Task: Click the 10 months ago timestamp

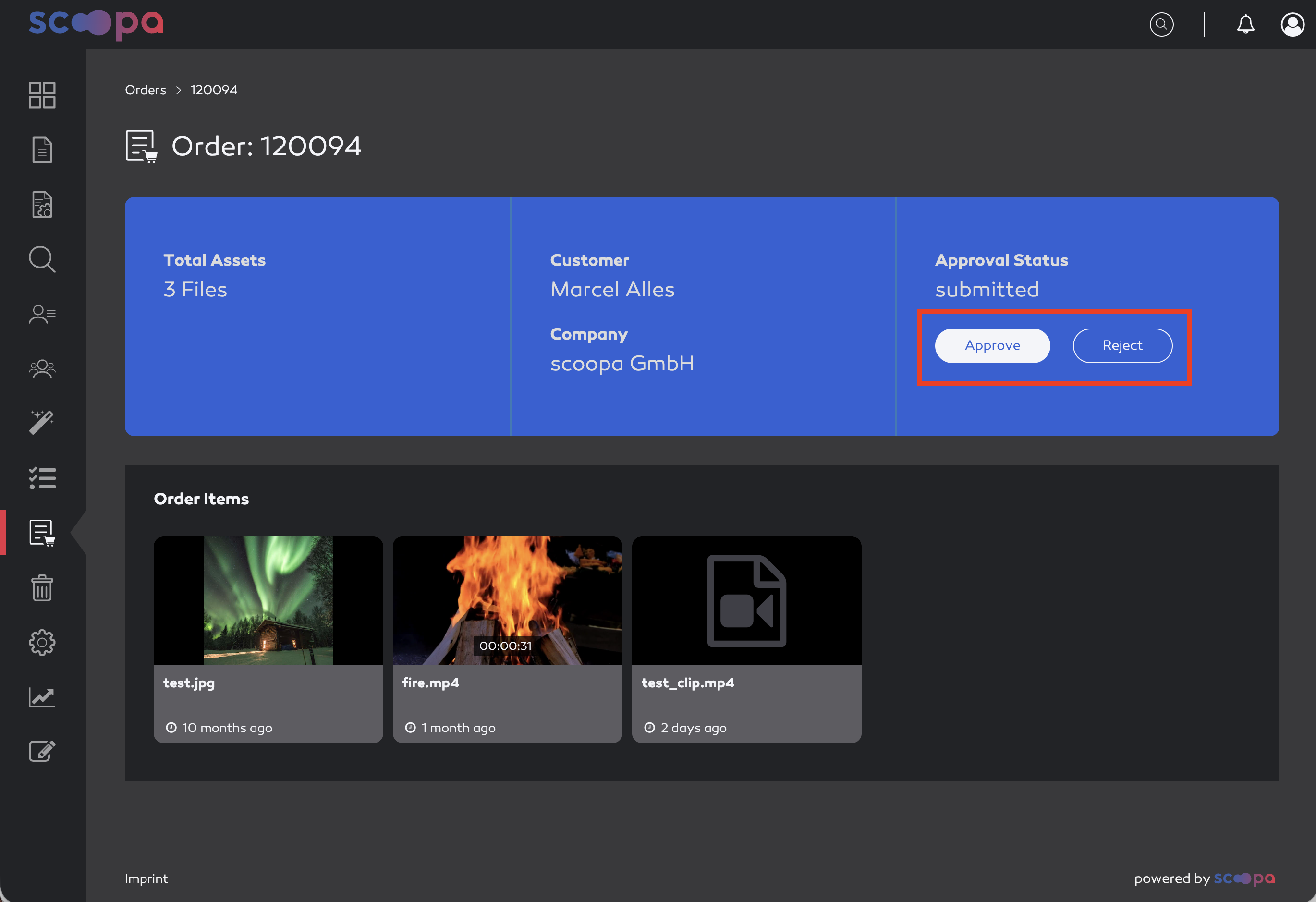Action: 227,728
